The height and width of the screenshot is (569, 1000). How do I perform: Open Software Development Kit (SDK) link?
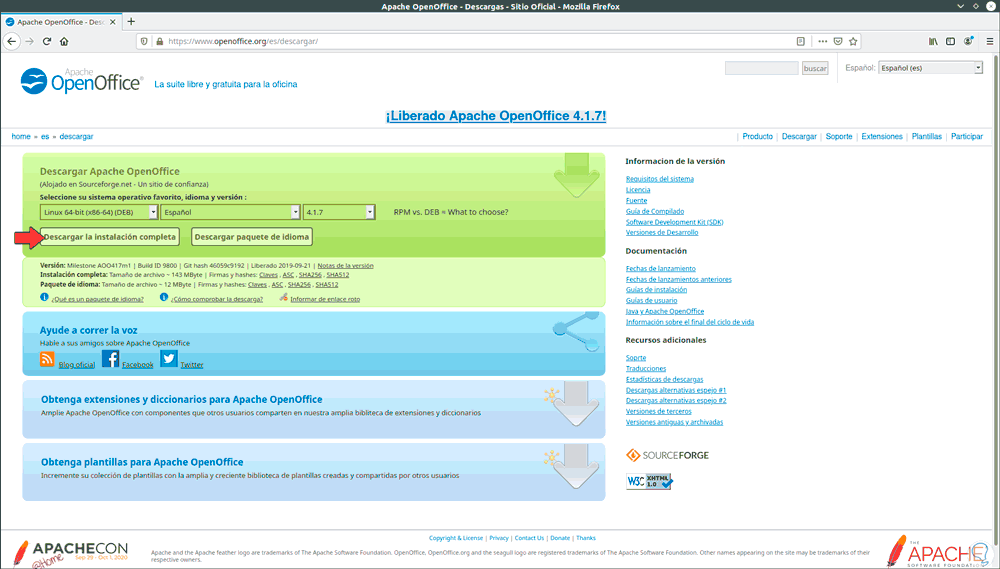coord(675,222)
